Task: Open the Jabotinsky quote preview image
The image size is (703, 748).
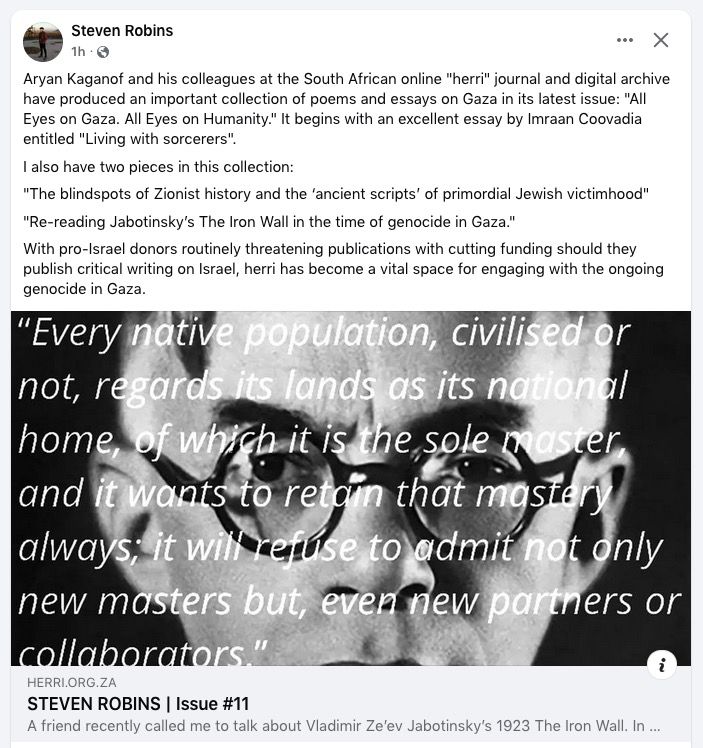Action: (x=351, y=488)
